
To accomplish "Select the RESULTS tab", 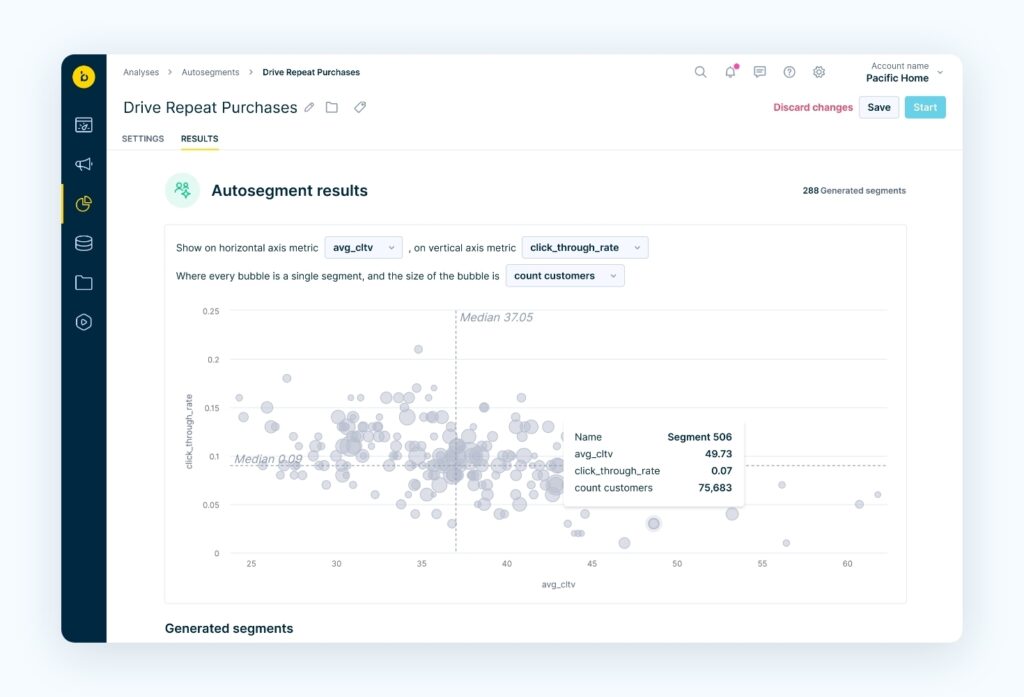I will [199, 139].
